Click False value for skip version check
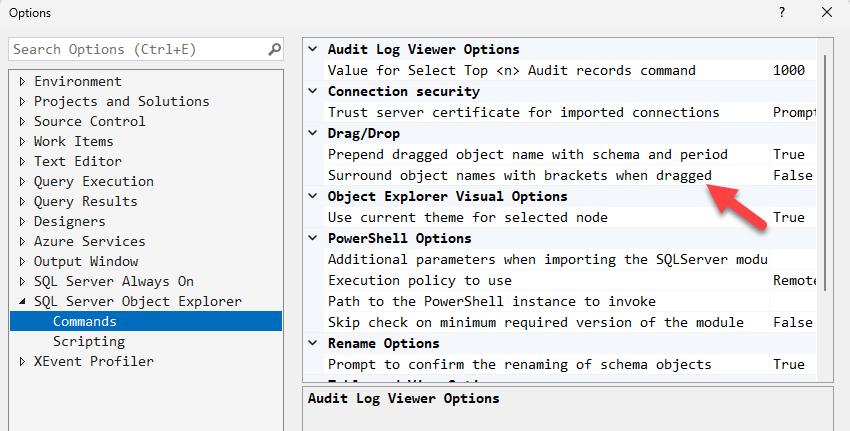850x431 pixels. (x=793, y=323)
